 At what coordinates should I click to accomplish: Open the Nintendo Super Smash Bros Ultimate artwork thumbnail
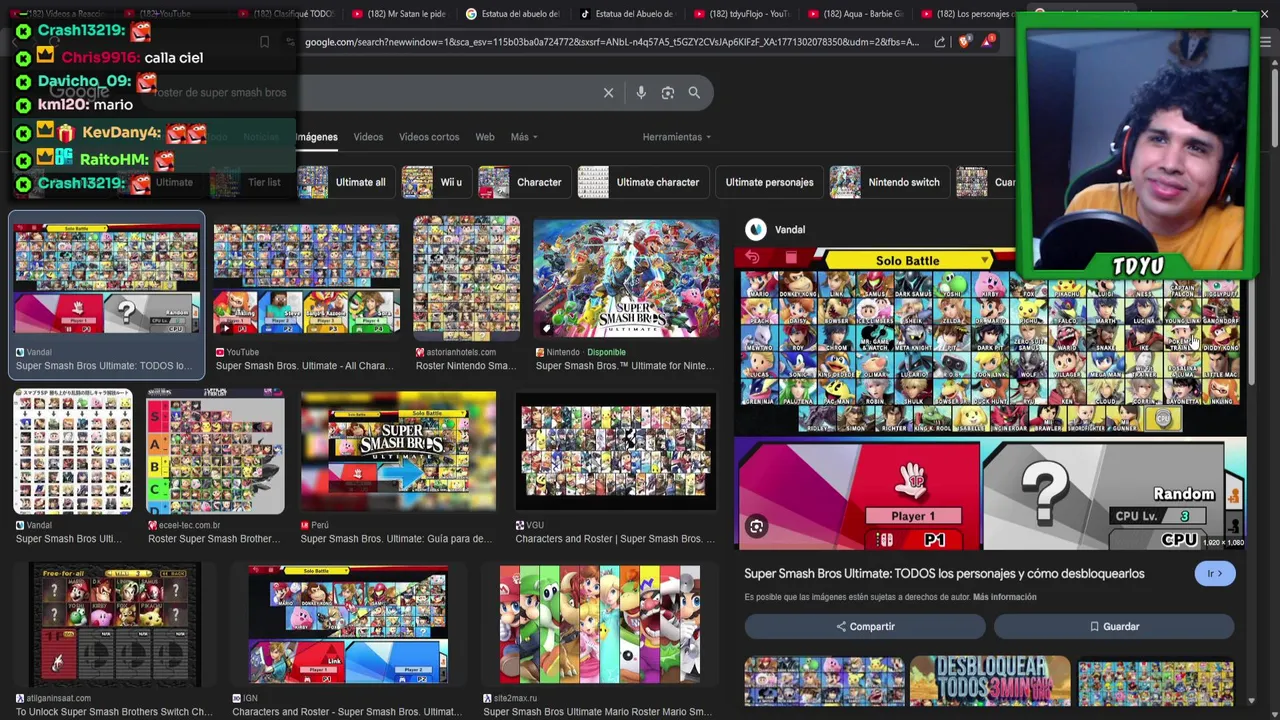click(626, 279)
